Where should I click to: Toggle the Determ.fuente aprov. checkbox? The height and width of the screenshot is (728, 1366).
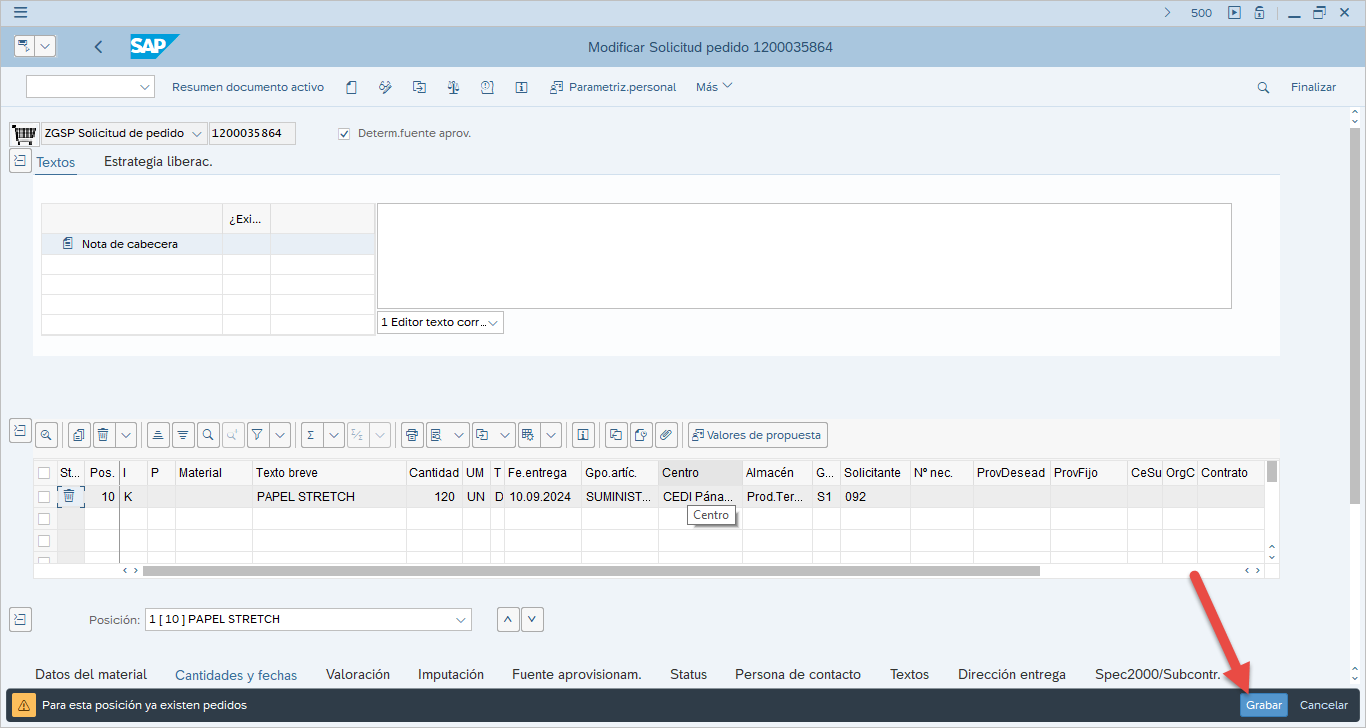click(345, 133)
